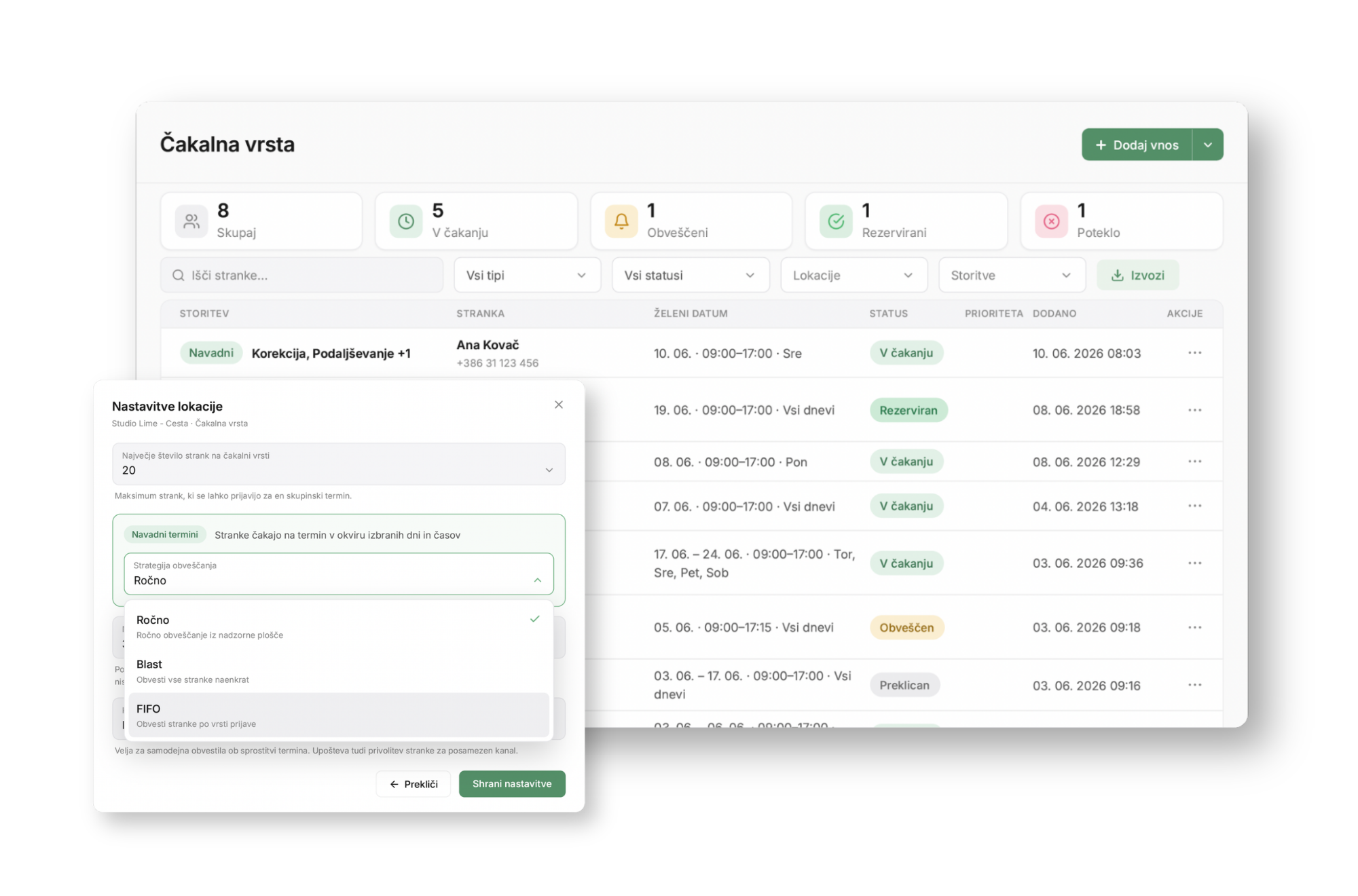Click the Navadni termini tag
The image size is (1358, 896).
(165, 534)
